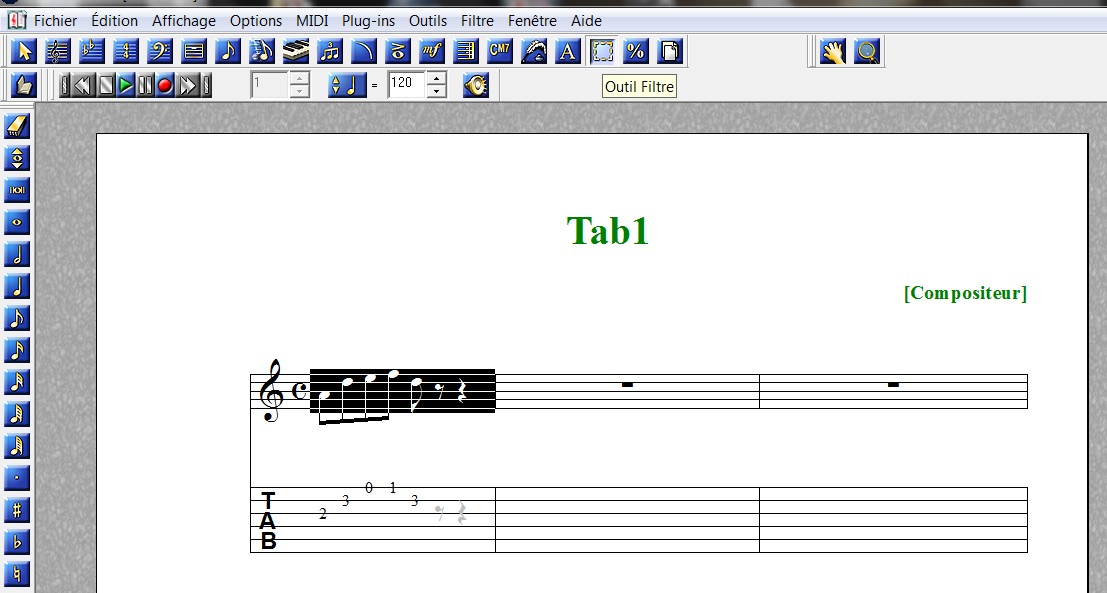Image resolution: width=1107 pixels, height=593 pixels.
Task: Choose the bass Clef tool
Action: click(x=160, y=51)
